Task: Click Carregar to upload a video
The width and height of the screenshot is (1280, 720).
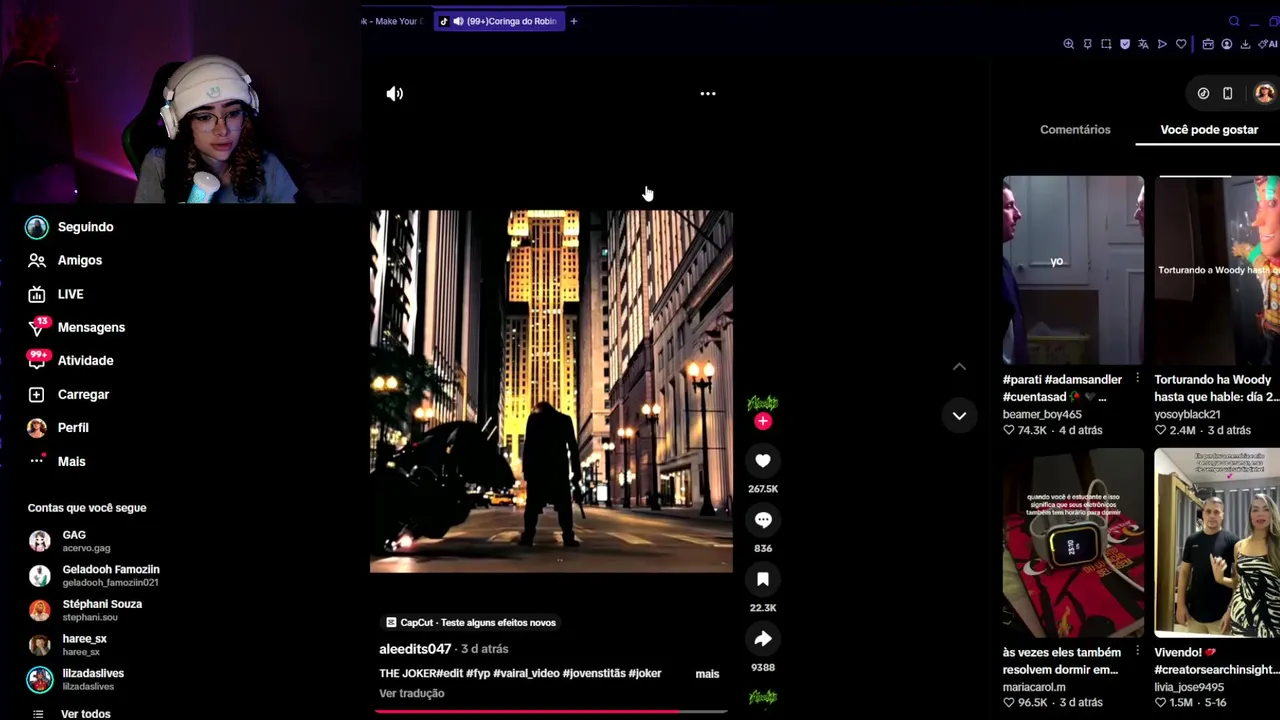Action: (x=68, y=394)
